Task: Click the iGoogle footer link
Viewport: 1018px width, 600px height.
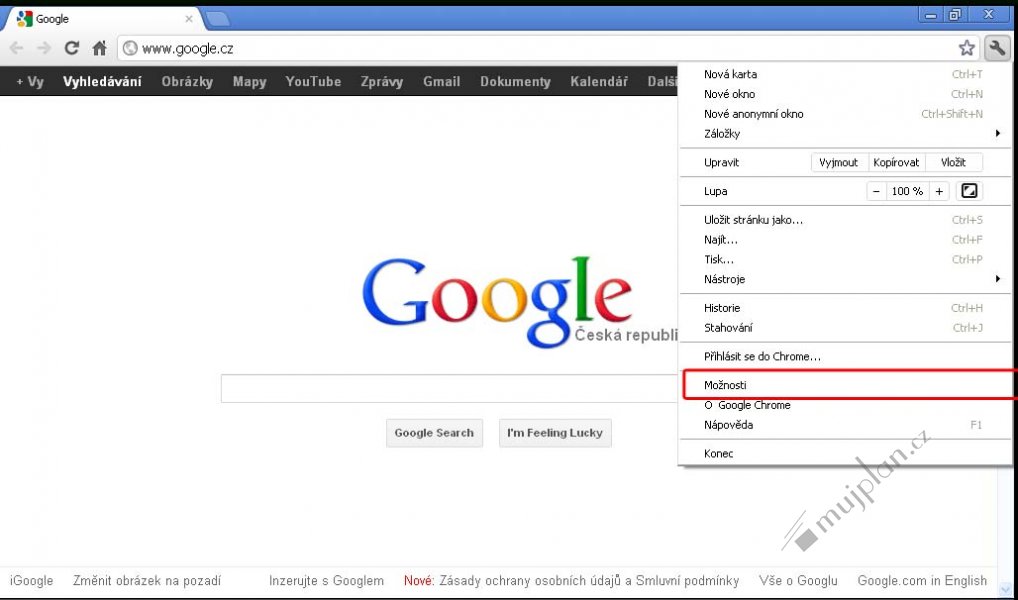Action: (32, 581)
